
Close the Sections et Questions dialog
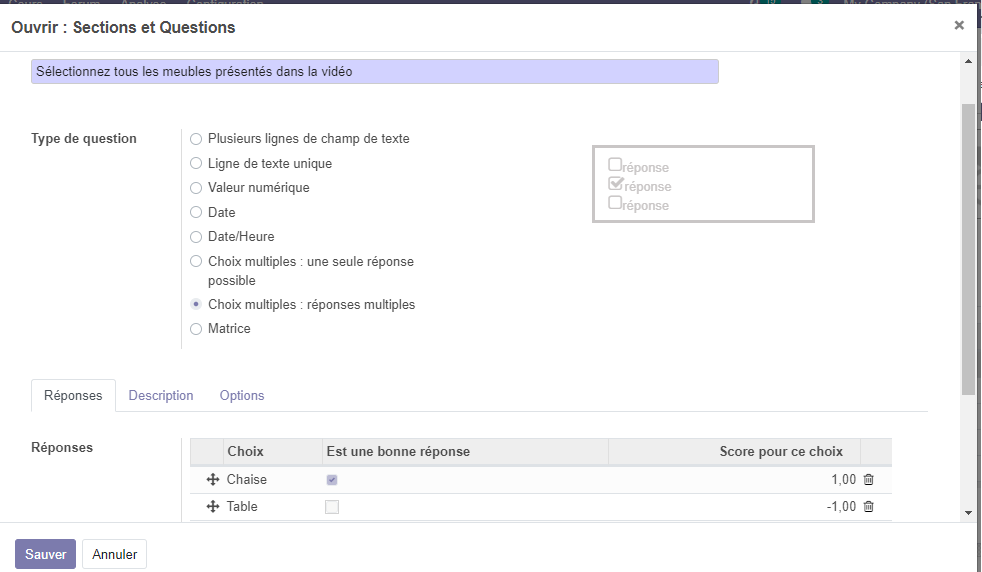[x=959, y=26]
